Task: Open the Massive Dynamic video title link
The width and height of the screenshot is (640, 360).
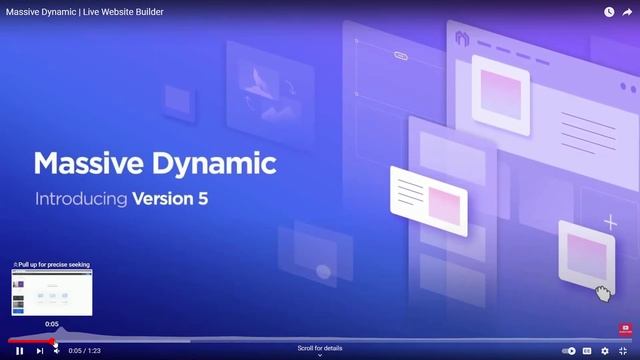Action: 84,12
